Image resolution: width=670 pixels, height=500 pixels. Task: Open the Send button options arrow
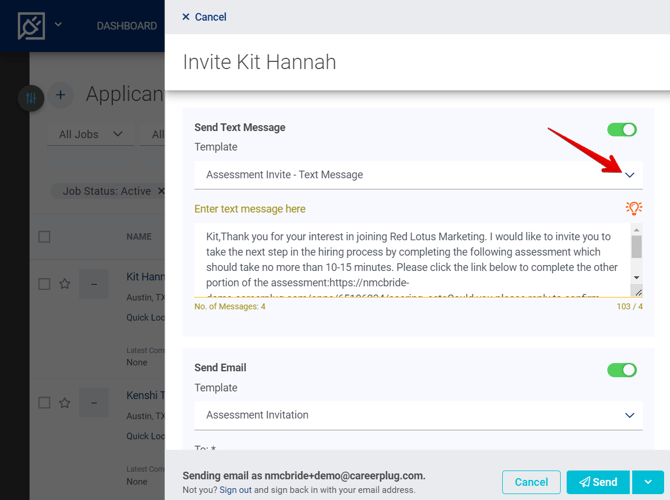[645, 482]
